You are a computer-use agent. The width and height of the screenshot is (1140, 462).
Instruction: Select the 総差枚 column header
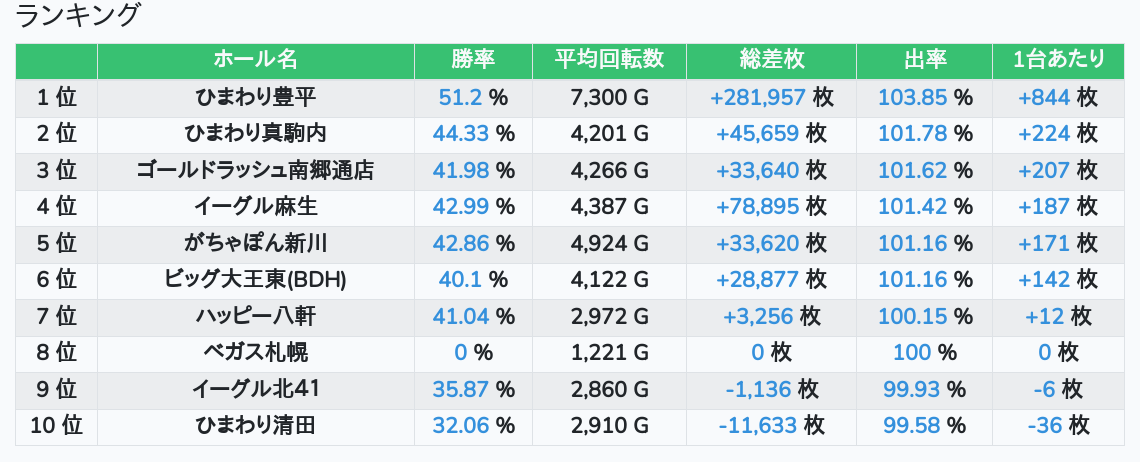[x=771, y=60]
